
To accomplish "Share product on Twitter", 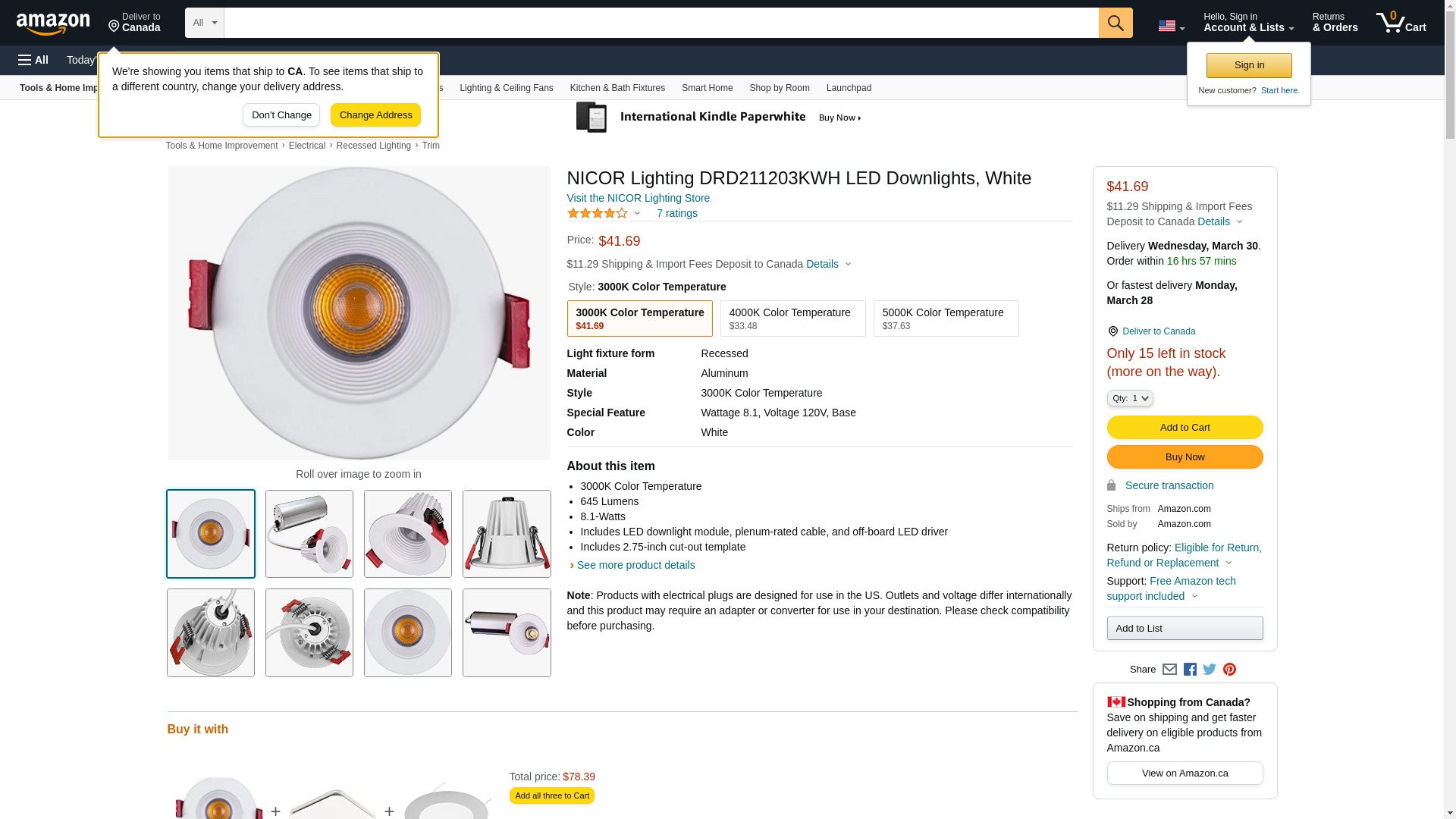I will pyautogui.click(x=1210, y=670).
